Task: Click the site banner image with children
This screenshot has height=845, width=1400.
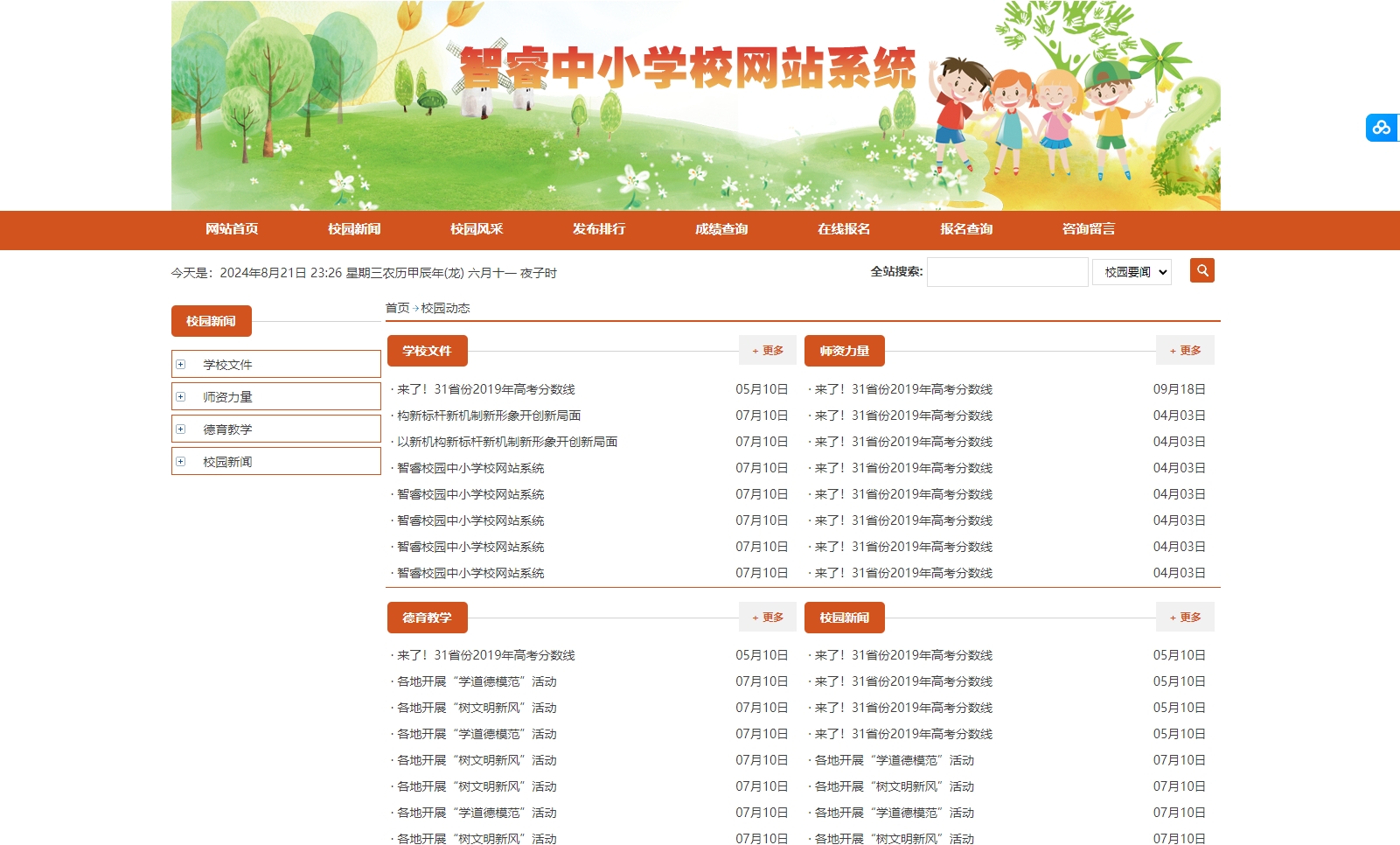Action: [x=695, y=105]
